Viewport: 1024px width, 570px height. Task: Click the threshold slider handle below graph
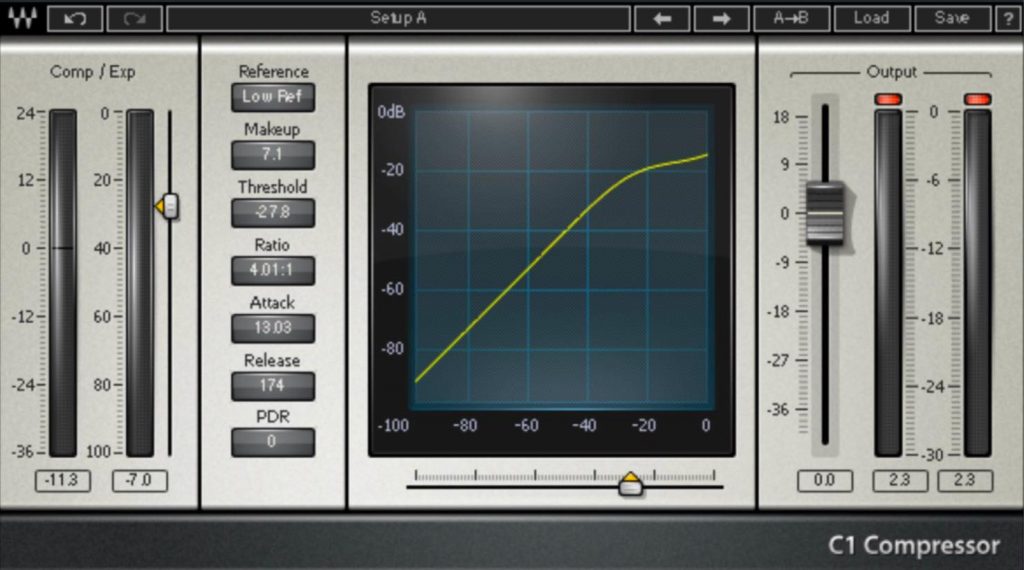click(x=631, y=485)
